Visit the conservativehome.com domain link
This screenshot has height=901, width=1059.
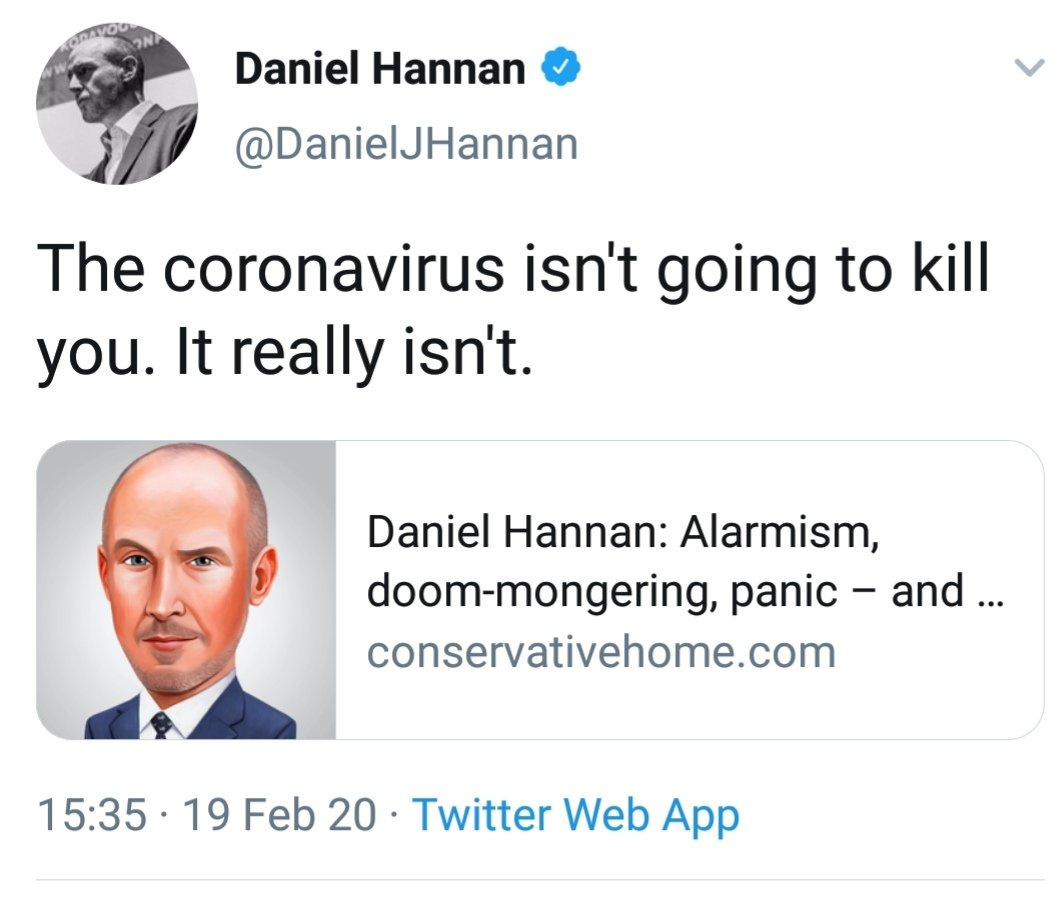pyautogui.click(x=601, y=652)
